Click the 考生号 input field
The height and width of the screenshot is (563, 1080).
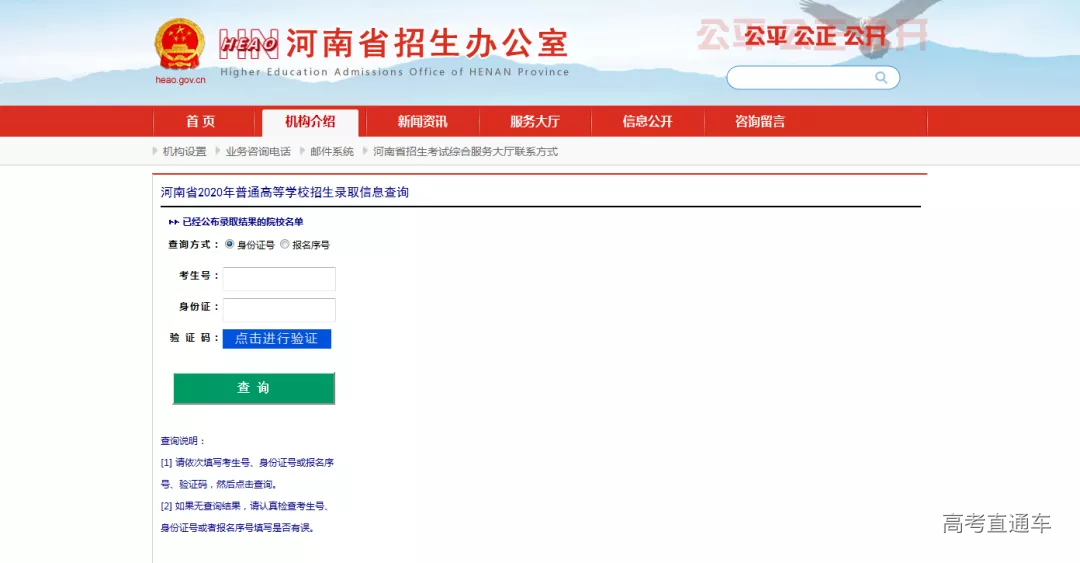pos(279,278)
